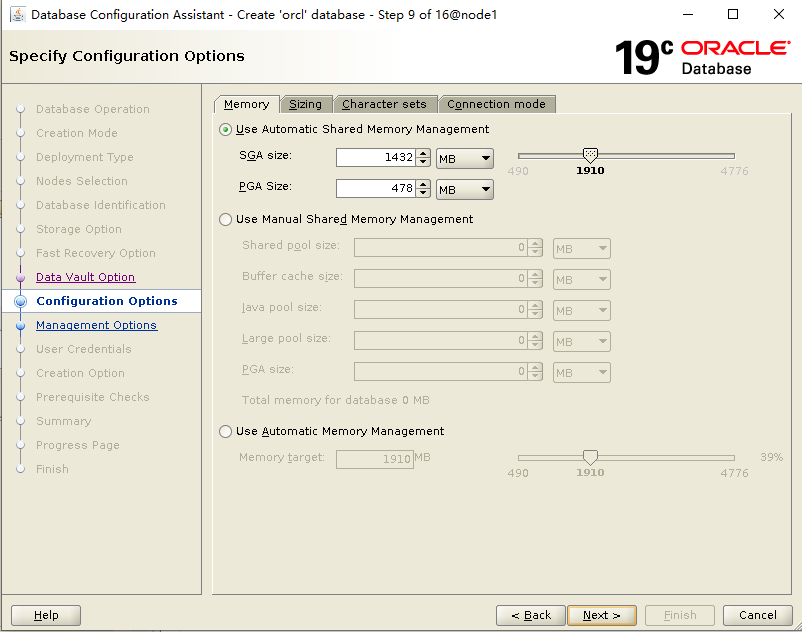
Task: Click Storage Option step in sidebar
Action: pos(79,230)
